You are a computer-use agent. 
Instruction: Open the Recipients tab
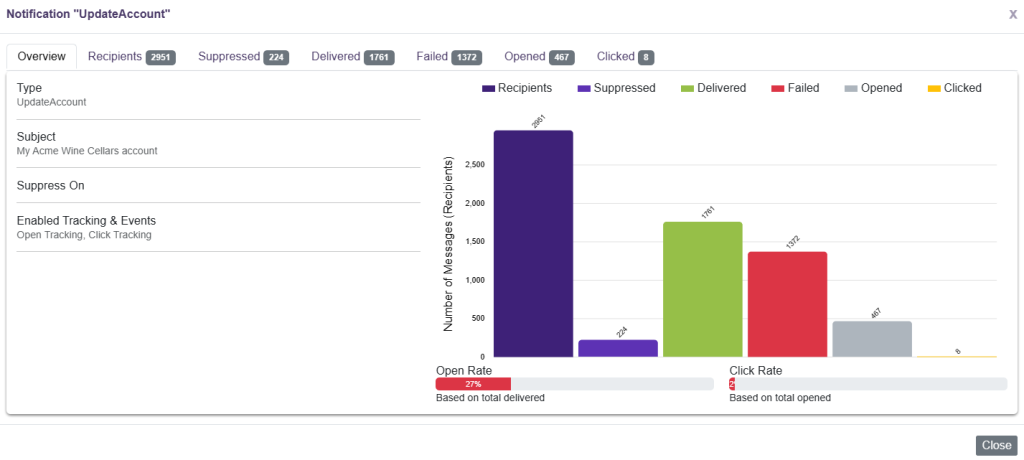(x=131, y=57)
